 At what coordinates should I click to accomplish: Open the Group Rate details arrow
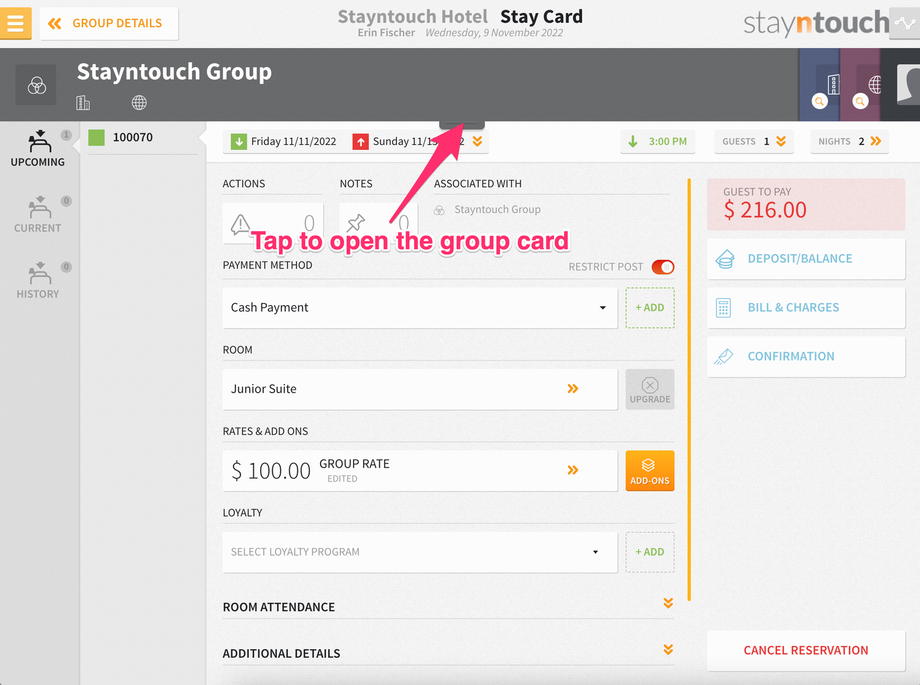tap(573, 470)
